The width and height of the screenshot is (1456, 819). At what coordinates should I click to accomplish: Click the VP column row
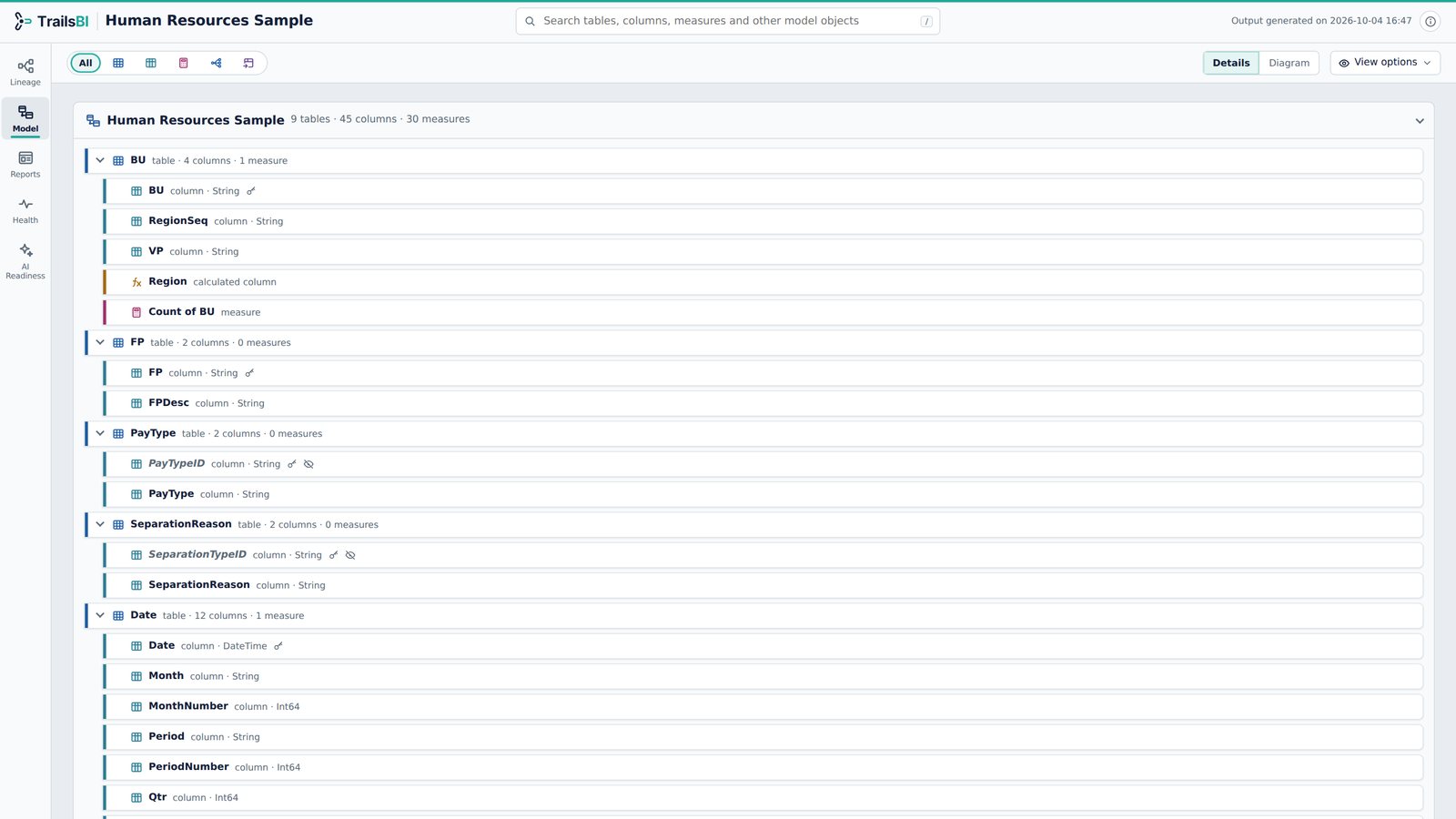coord(763,251)
